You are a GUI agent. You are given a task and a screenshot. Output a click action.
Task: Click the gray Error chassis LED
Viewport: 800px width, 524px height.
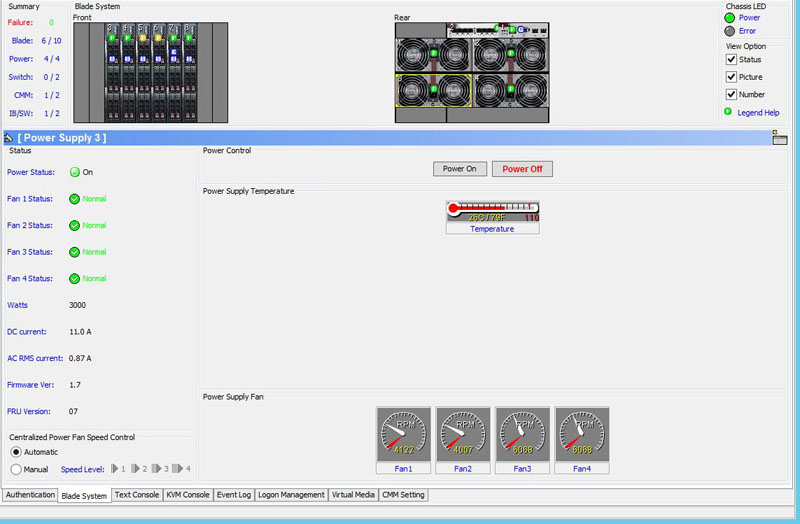pos(730,31)
